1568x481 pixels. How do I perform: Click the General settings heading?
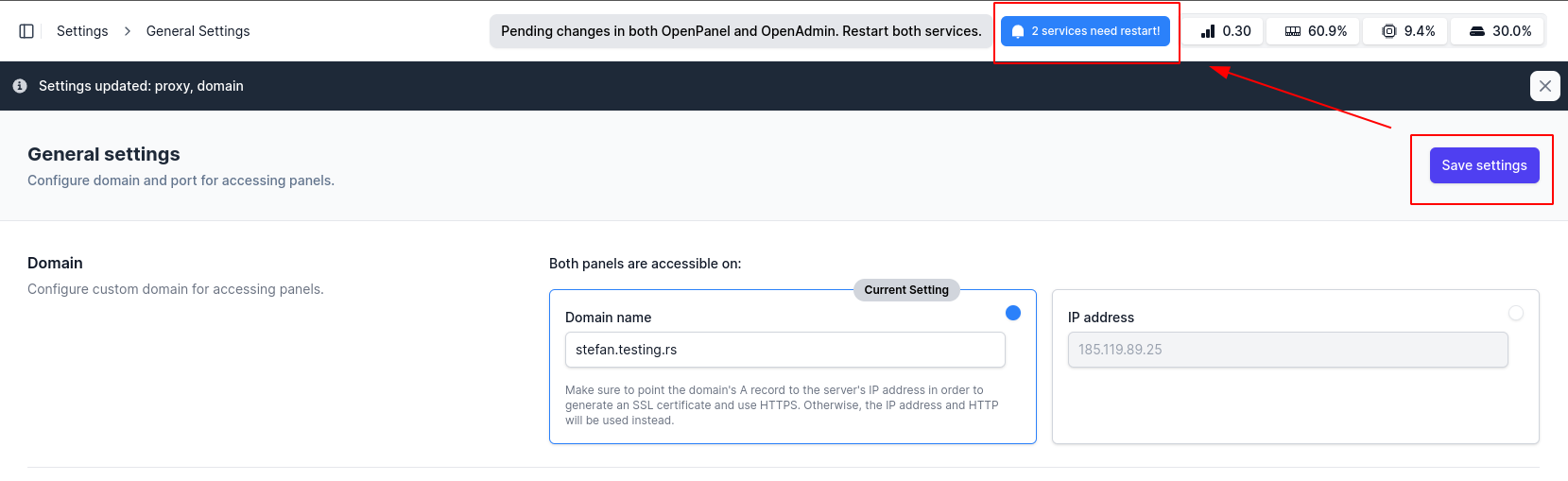(x=104, y=154)
